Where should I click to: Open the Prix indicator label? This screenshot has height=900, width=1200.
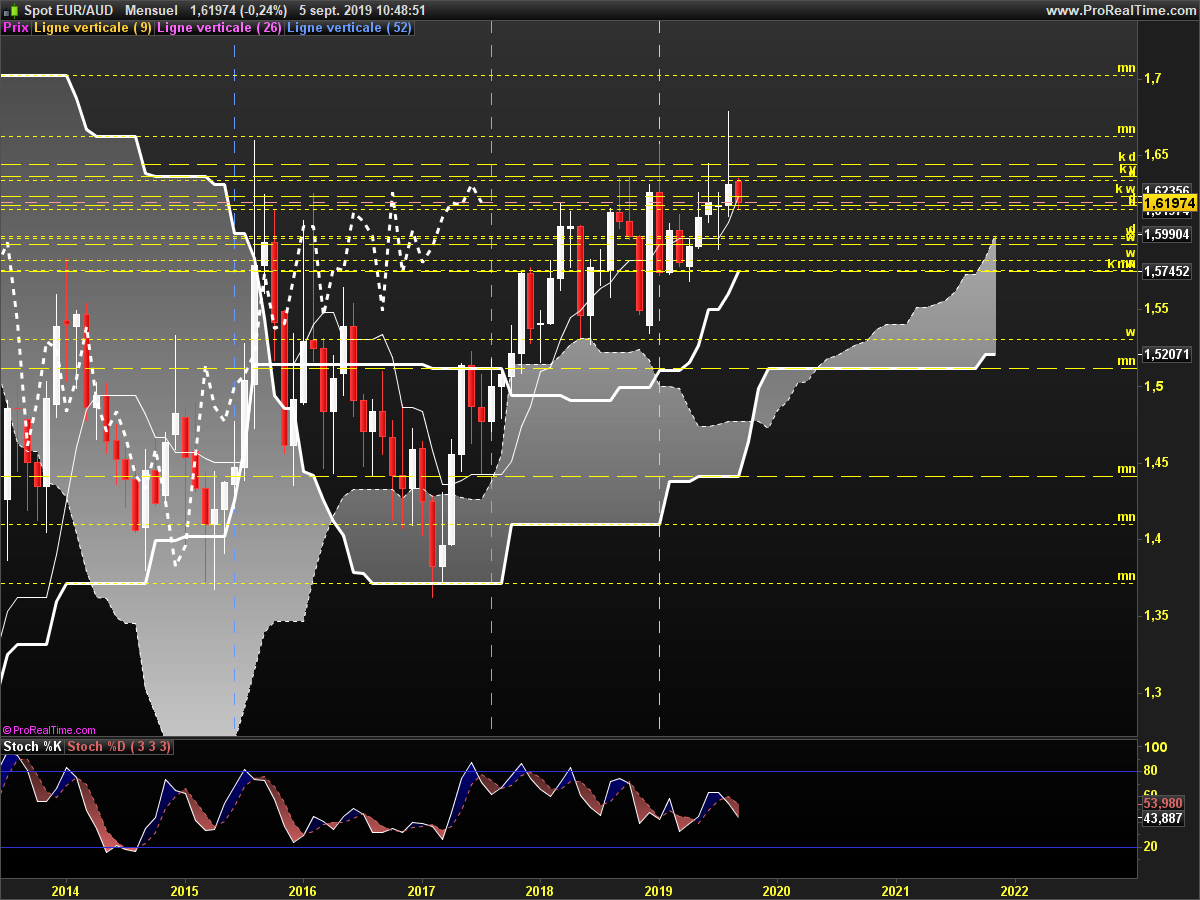pyautogui.click(x=16, y=28)
